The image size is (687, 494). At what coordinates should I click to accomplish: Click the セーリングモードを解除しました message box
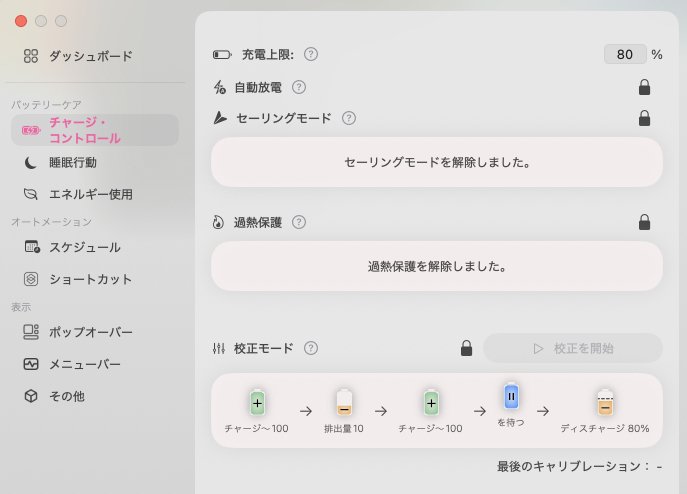(437, 163)
